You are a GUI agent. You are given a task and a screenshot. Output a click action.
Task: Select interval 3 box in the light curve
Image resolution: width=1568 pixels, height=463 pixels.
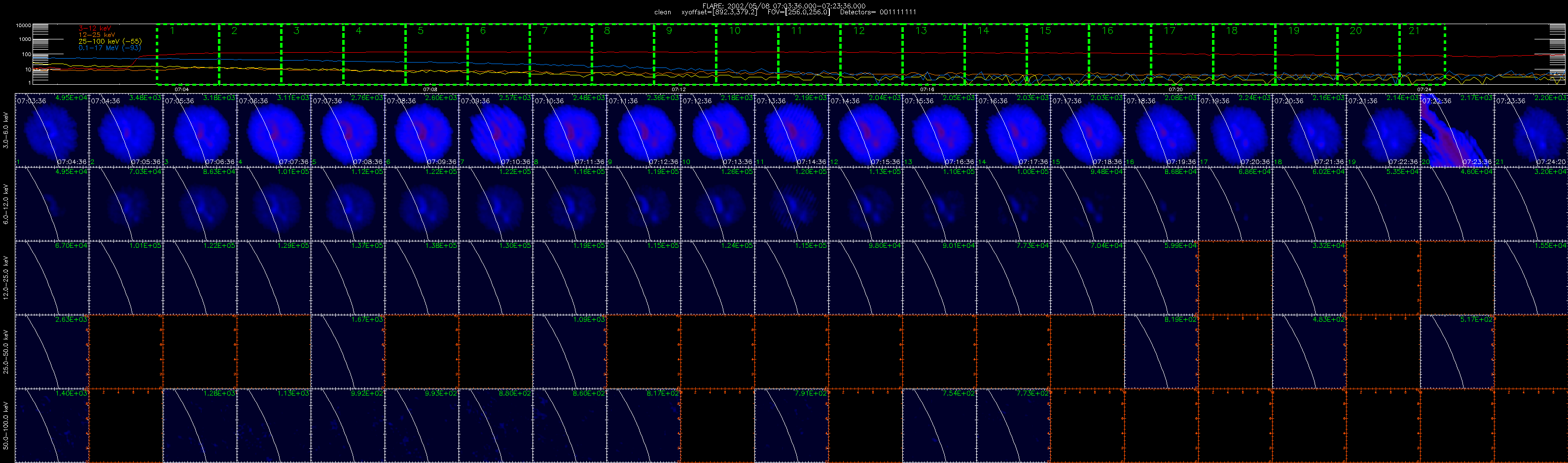(x=312, y=54)
